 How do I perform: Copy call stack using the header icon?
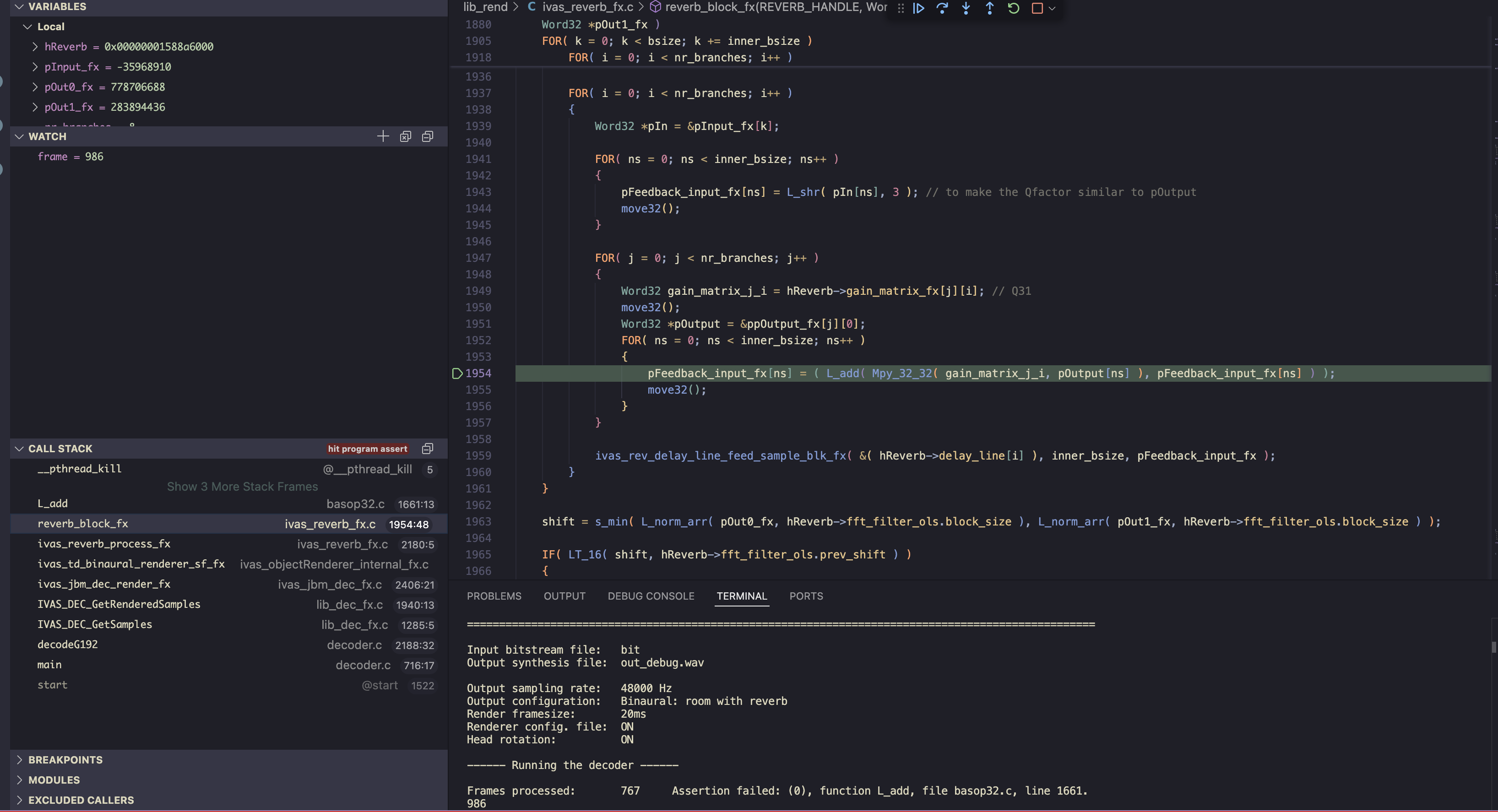tap(428, 449)
